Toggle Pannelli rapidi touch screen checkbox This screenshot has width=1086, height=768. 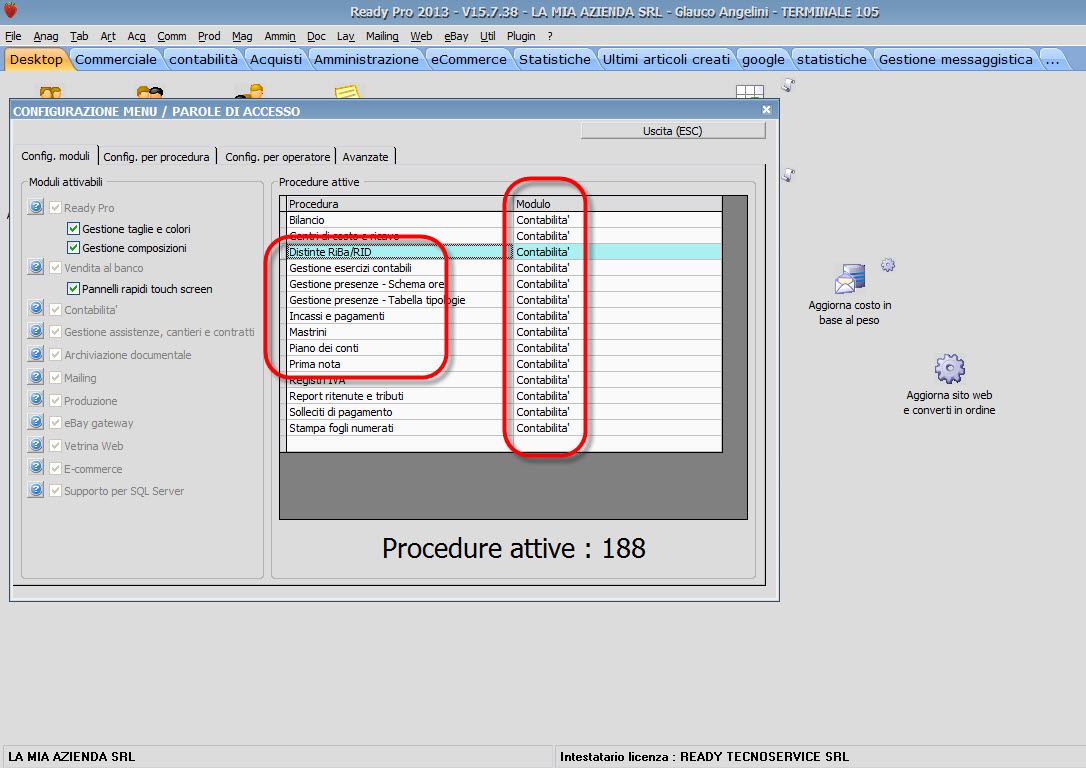[73, 289]
